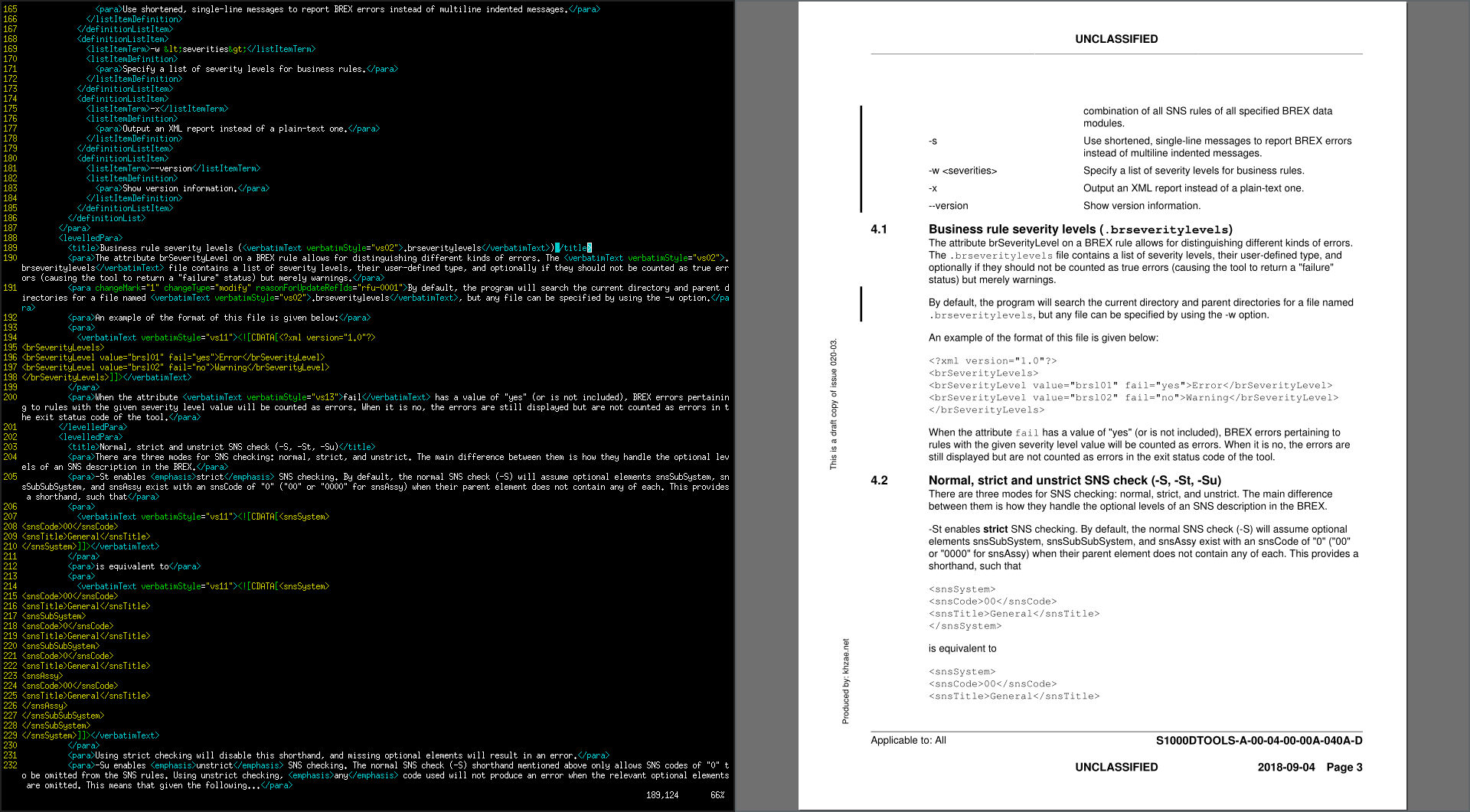Click vertical text 'Produced by: khzae.net' in PDF
The image size is (1470, 812).
point(846,681)
